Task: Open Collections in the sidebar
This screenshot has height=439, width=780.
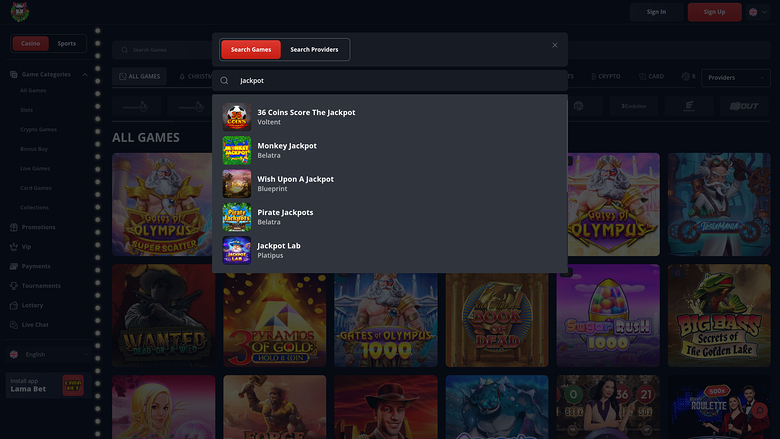Action: coord(34,207)
